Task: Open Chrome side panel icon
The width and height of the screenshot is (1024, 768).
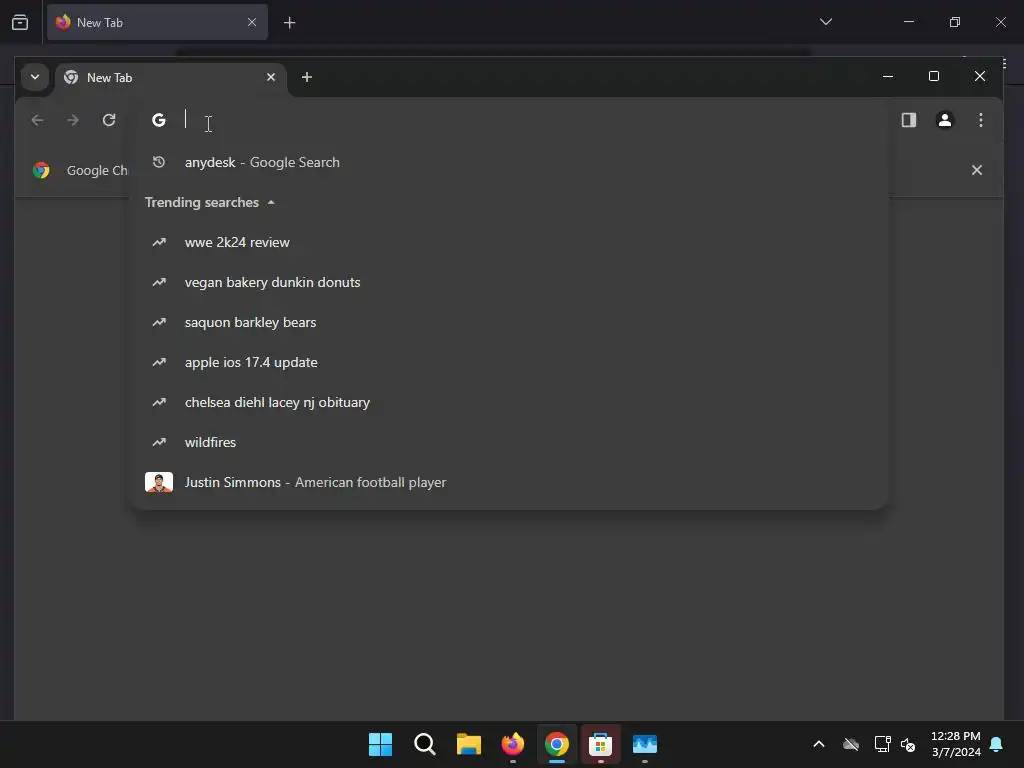Action: coord(908,120)
